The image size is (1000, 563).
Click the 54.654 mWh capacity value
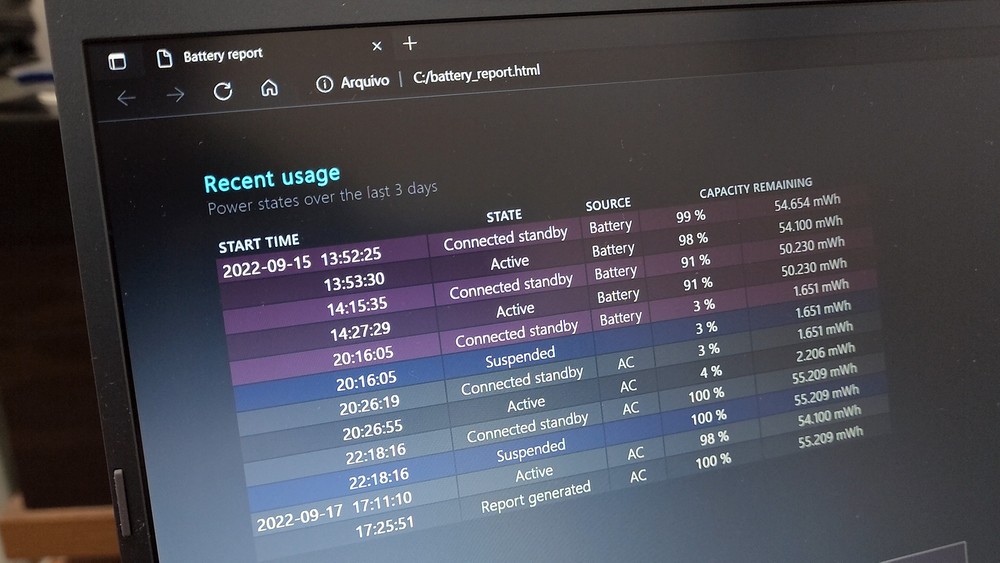click(807, 205)
